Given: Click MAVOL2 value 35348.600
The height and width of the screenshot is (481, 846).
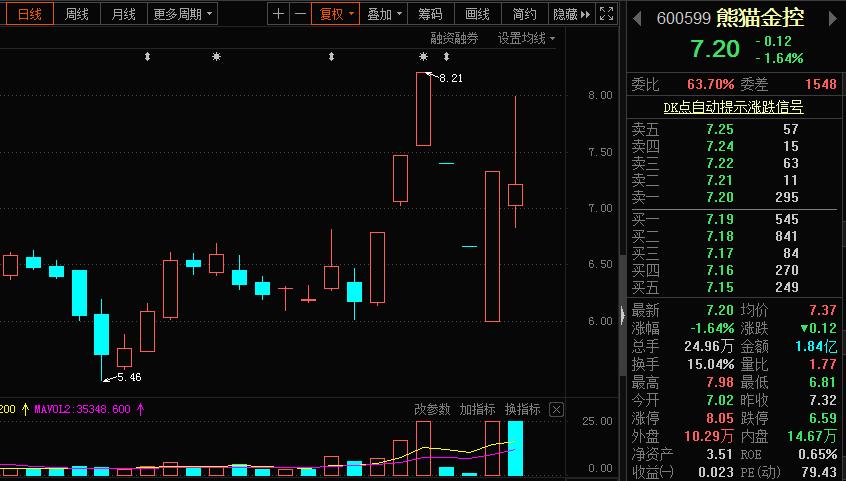Looking at the screenshot, I should (x=103, y=409).
